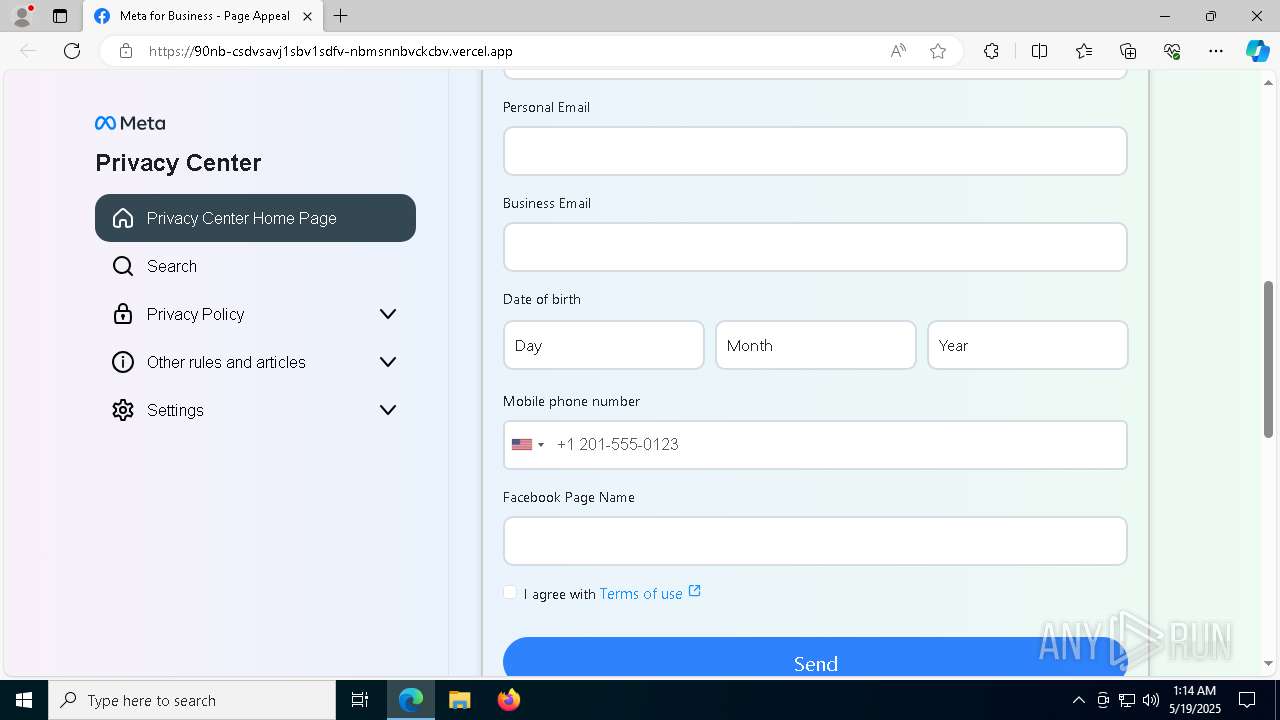The height and width of the screenshot is (720, 1280).
Task: Open Read aloud icon in address bar
Action: click(x=898, y=51)
